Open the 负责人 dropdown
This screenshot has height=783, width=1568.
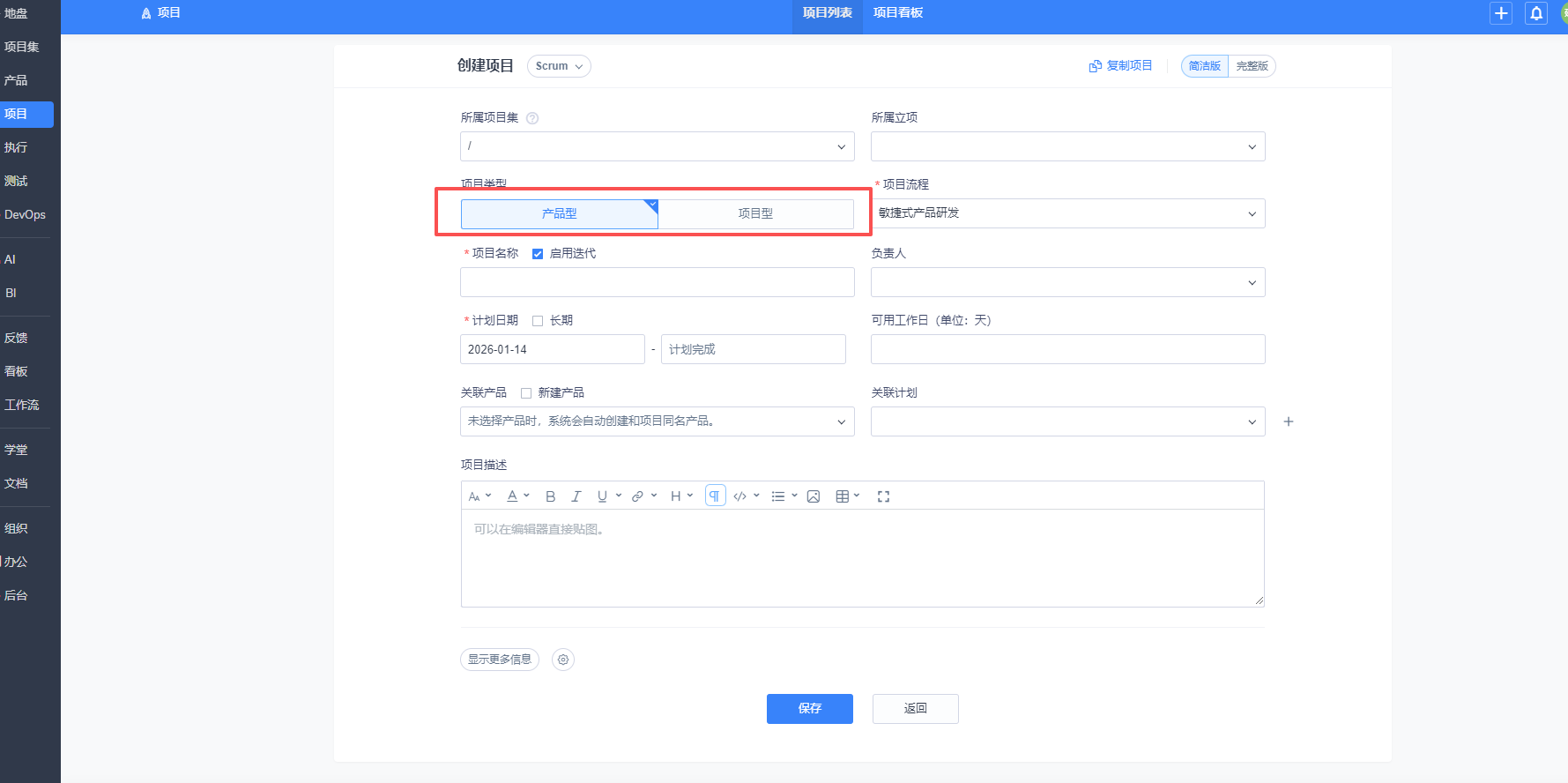pos(1067,282)
